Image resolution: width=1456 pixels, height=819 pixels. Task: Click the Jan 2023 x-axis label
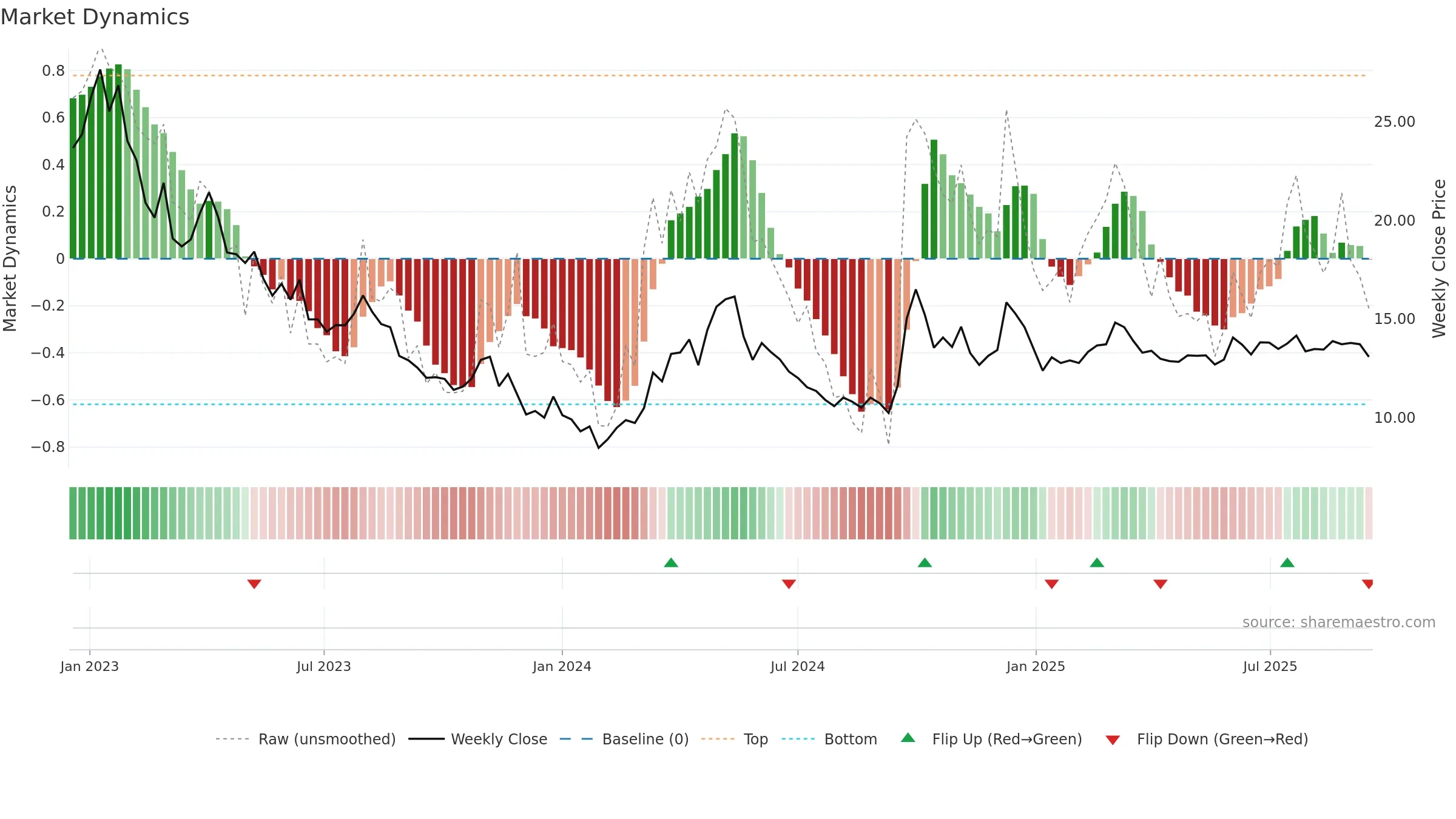[x=90, y=666]
